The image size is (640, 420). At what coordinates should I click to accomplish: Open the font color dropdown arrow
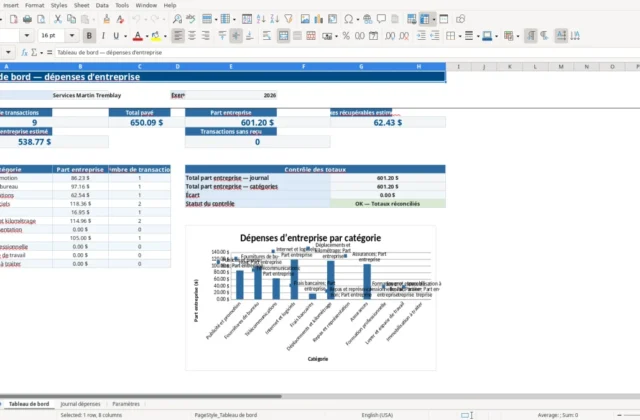147,36
